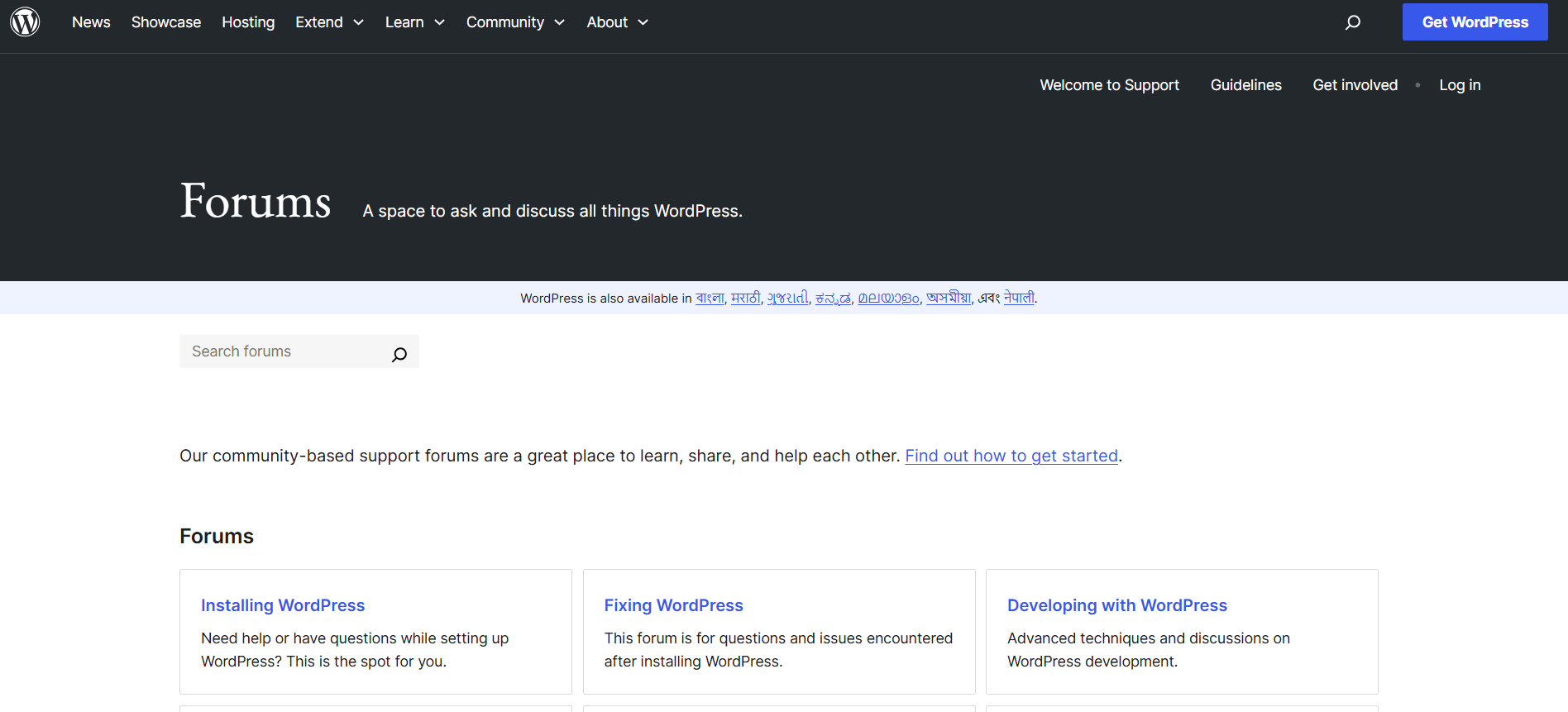1568x712 pixels.
Task: Click the bold Forums section heading
Action: click(217, 536)
